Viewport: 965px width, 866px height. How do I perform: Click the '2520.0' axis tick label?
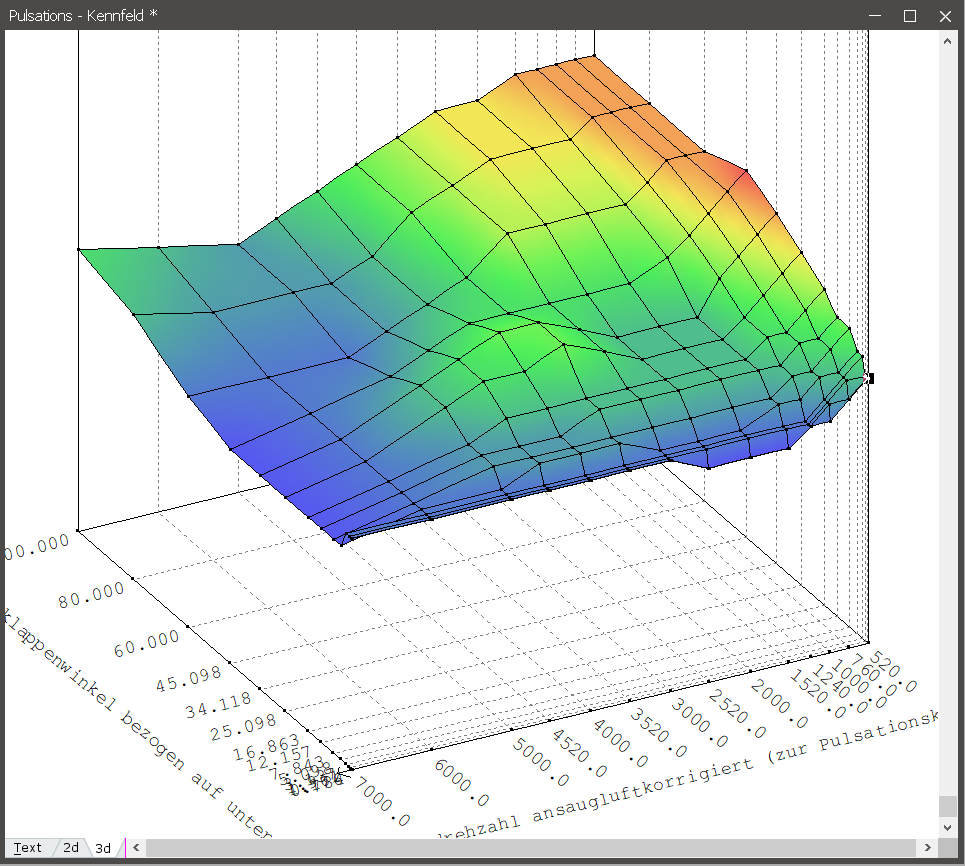click(x=737, y=714)
